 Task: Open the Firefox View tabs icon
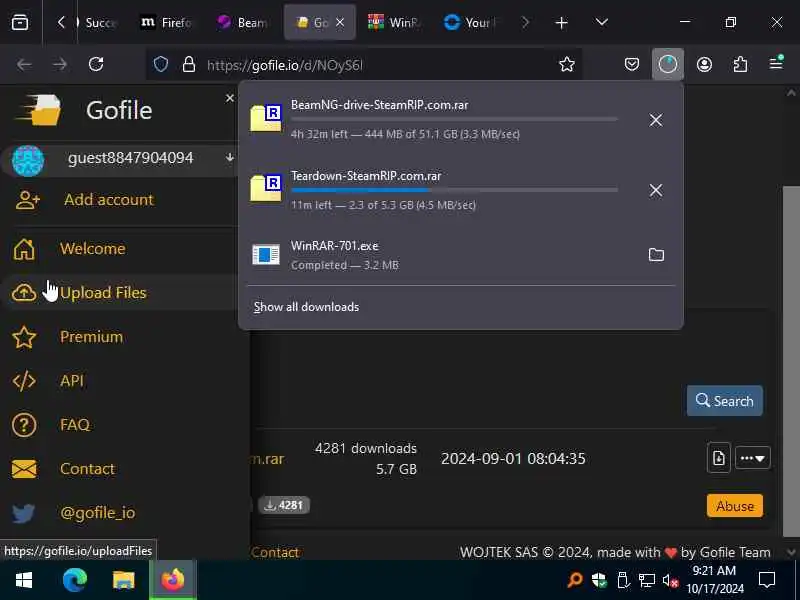click(x=20, y=22)
